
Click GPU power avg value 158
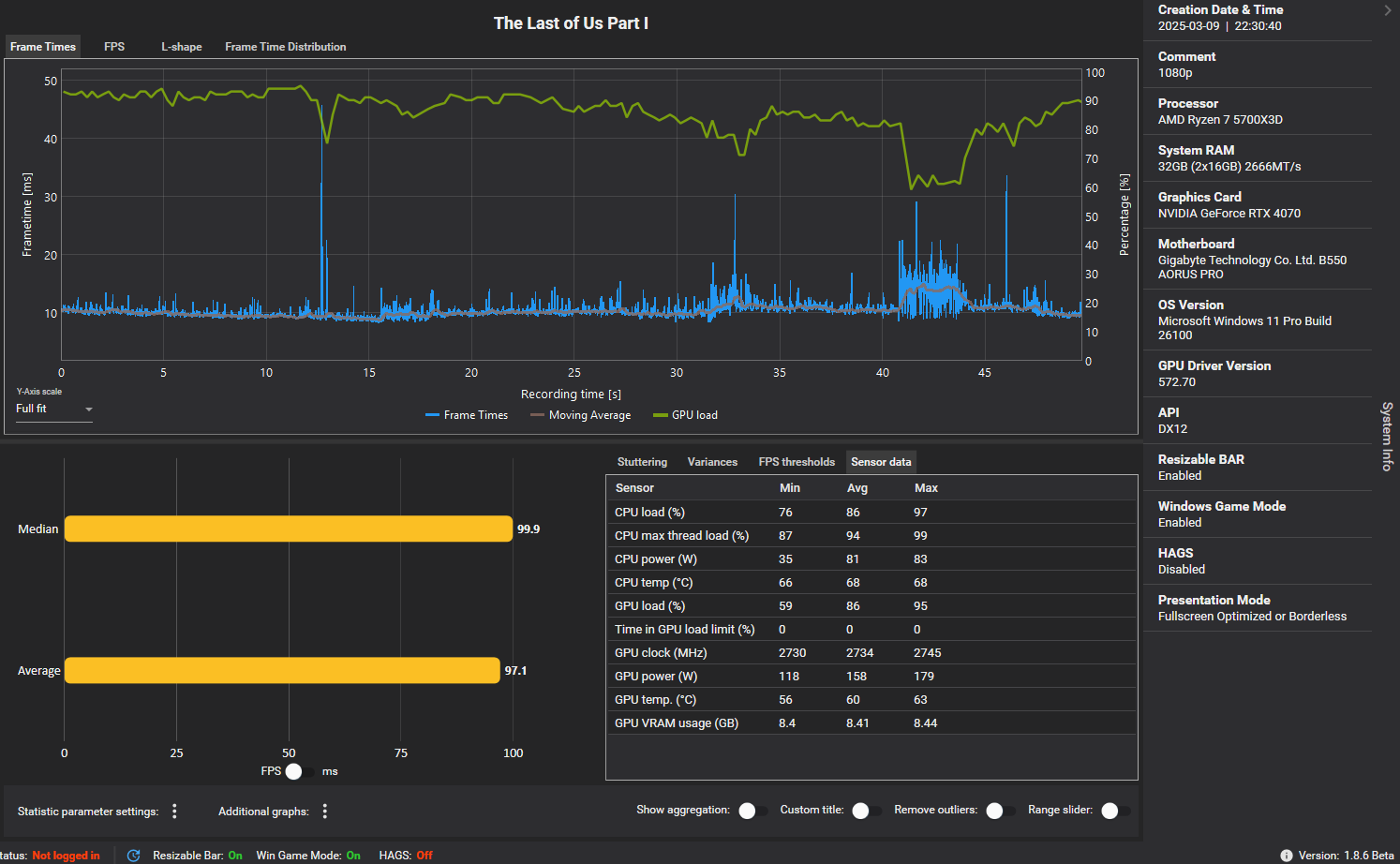point(856,677)
